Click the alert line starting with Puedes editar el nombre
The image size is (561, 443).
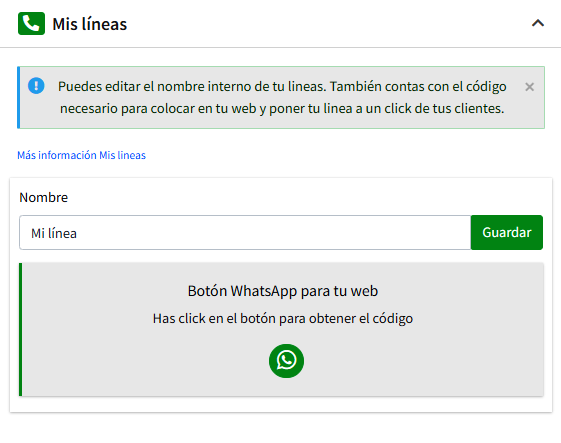click(282, 87)
